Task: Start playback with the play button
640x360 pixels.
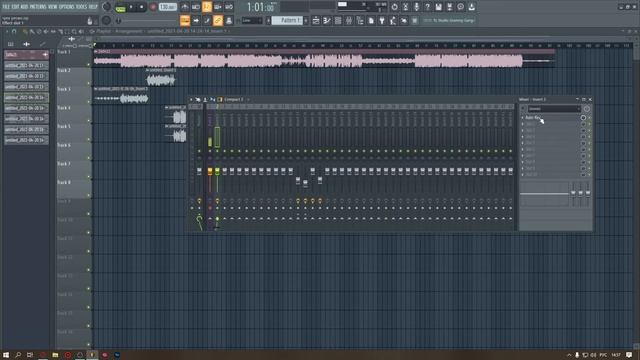Action: coord(131,7)
